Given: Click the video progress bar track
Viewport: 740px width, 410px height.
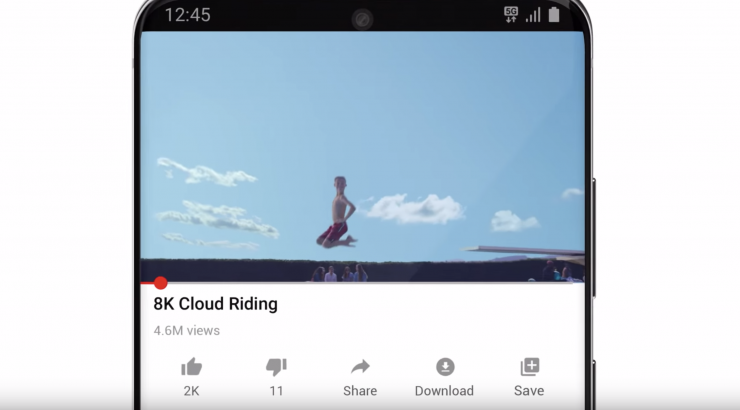Looking at the screenshot, I should click(362, 283).
